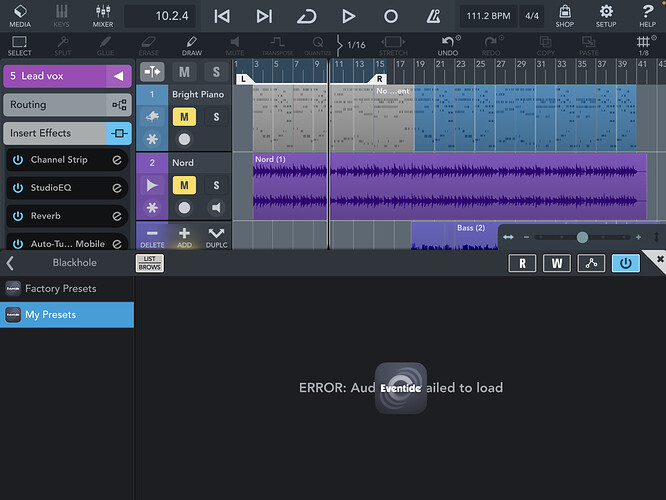Enable Read automation with the R button
The height and width of the screenshot is (500, 666).
522,263
